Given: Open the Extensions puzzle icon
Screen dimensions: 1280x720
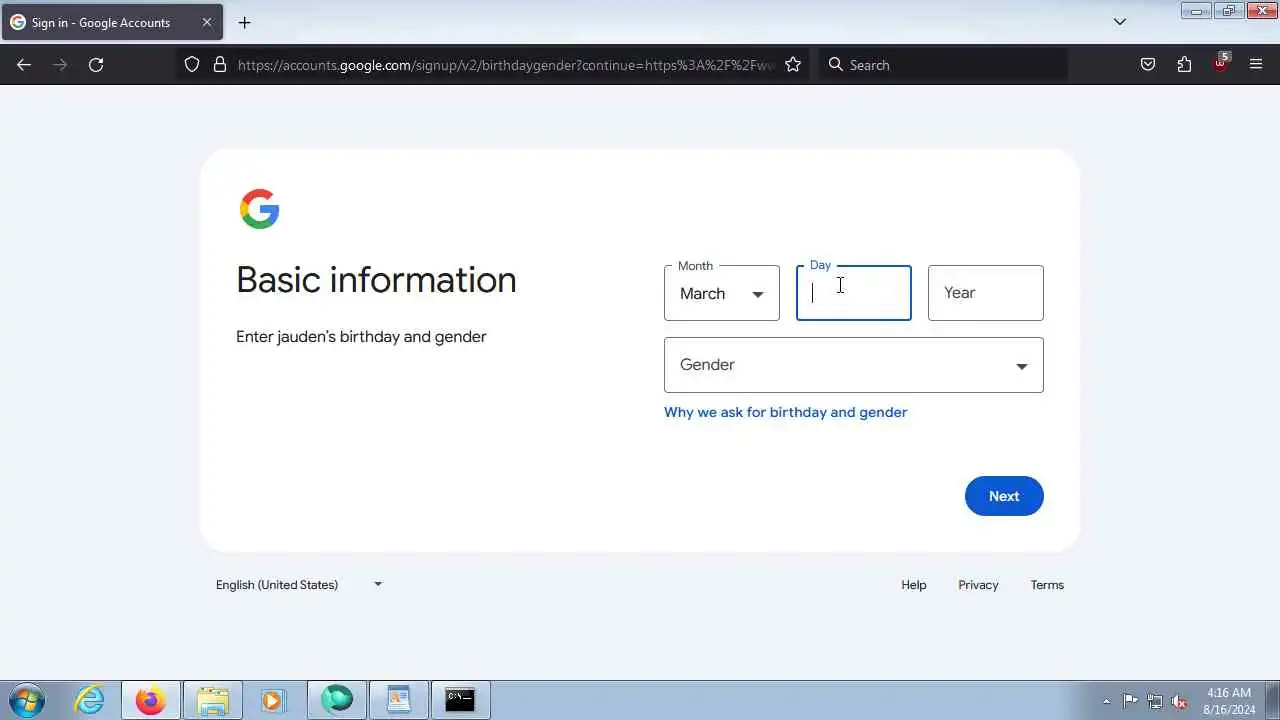Looking at the screenshot, I should (x=1184, y=65).
